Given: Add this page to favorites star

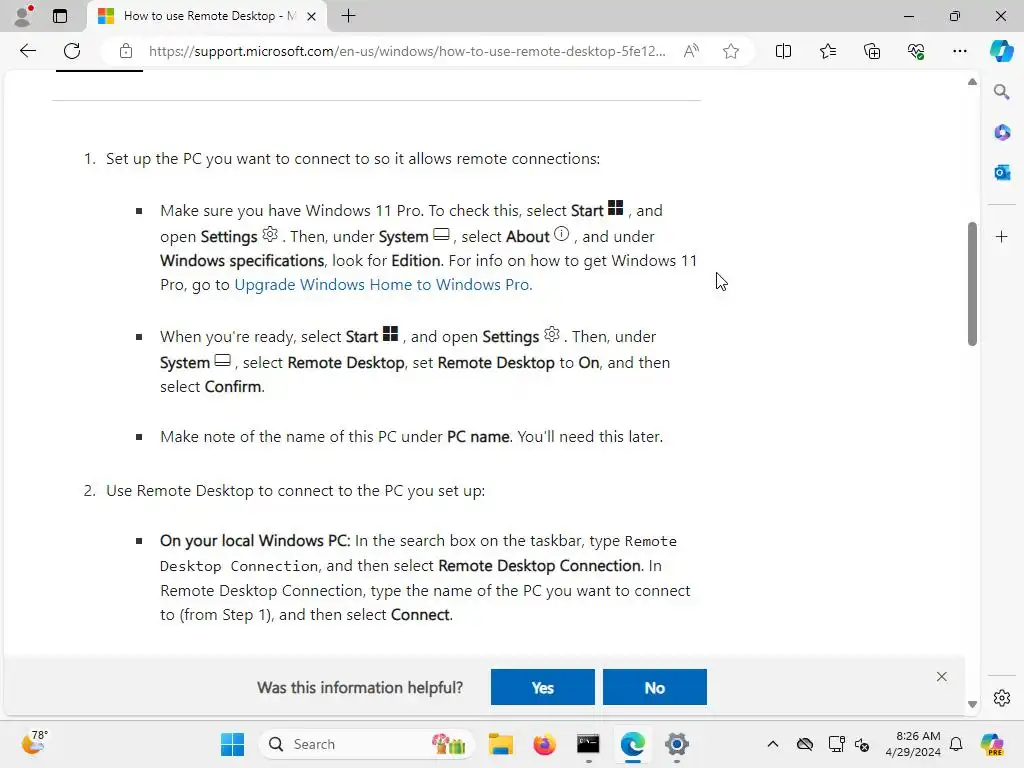Looking at the screenshot, I should tap(731, 51).
